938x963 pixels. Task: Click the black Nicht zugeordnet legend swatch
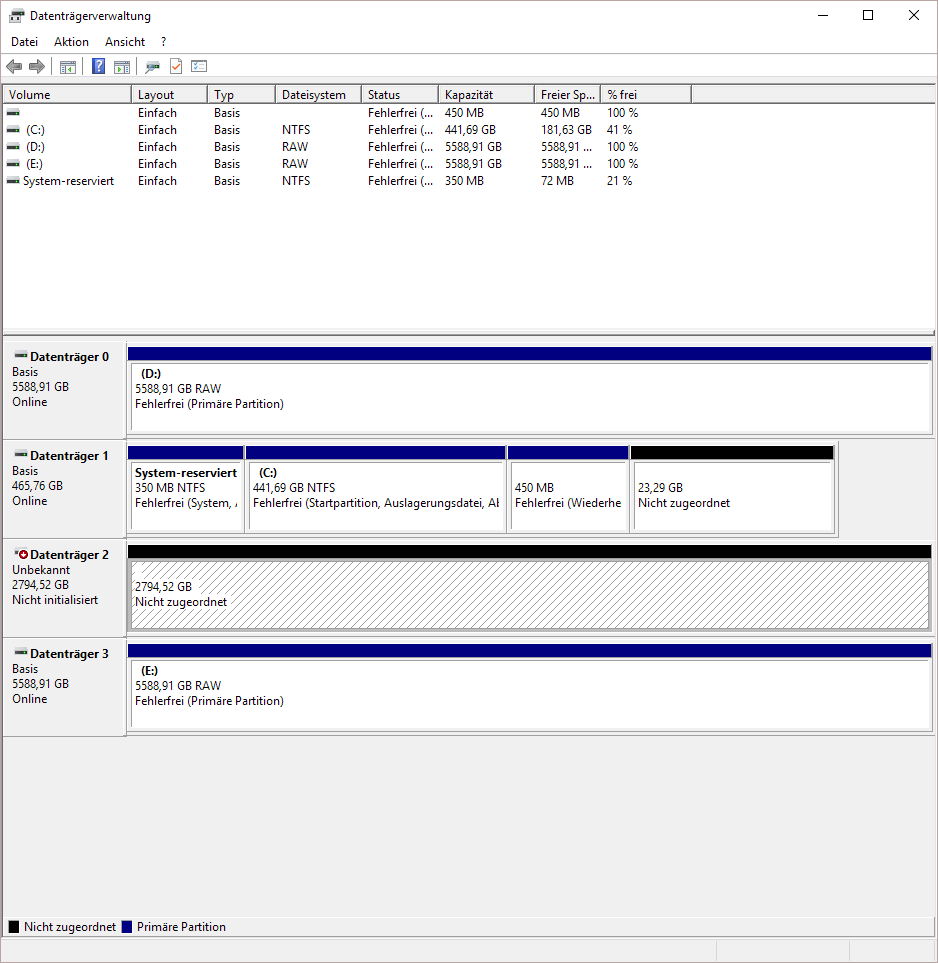pyautogui.click(x=14, y=927)
